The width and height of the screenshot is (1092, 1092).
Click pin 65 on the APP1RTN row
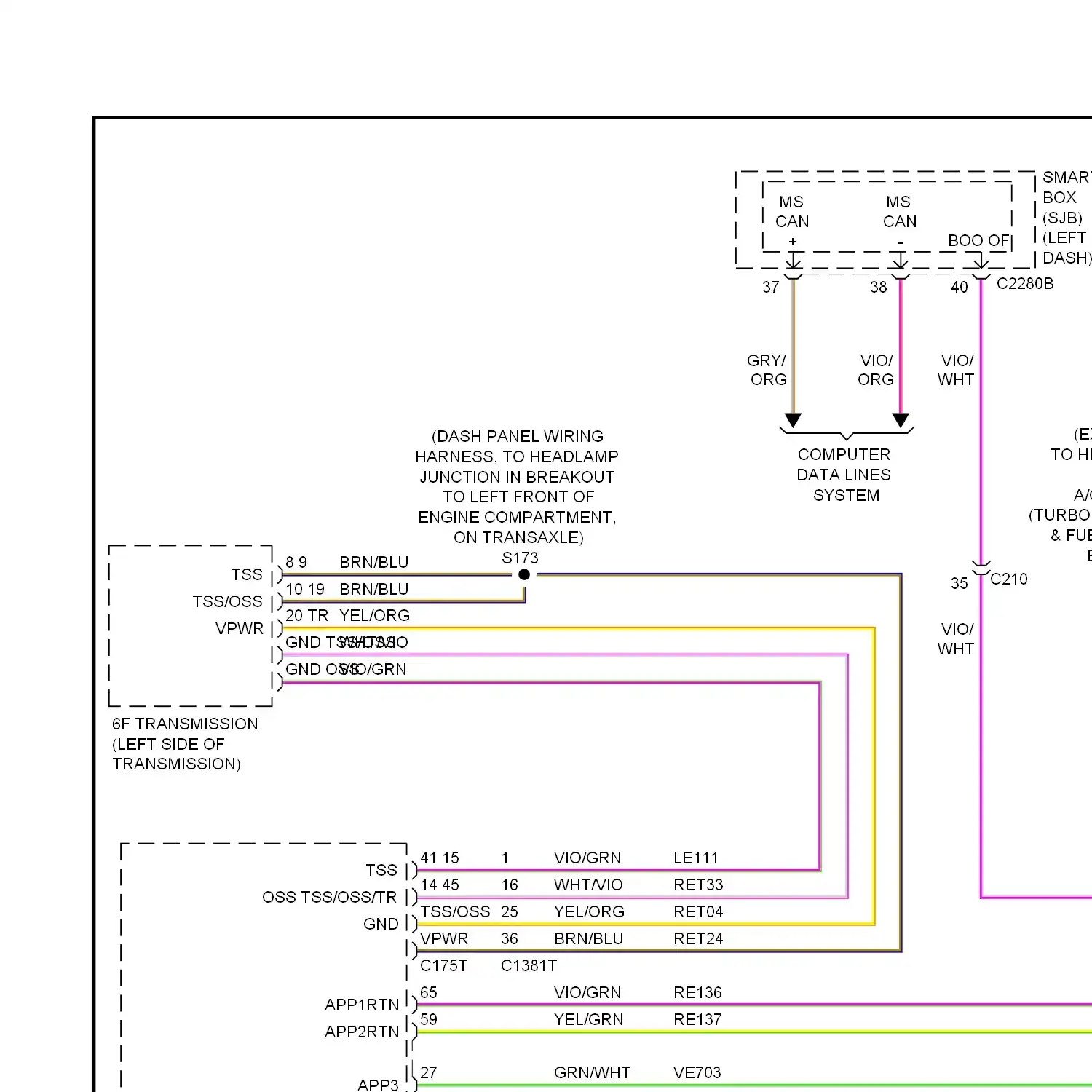(x=429, y=992)
